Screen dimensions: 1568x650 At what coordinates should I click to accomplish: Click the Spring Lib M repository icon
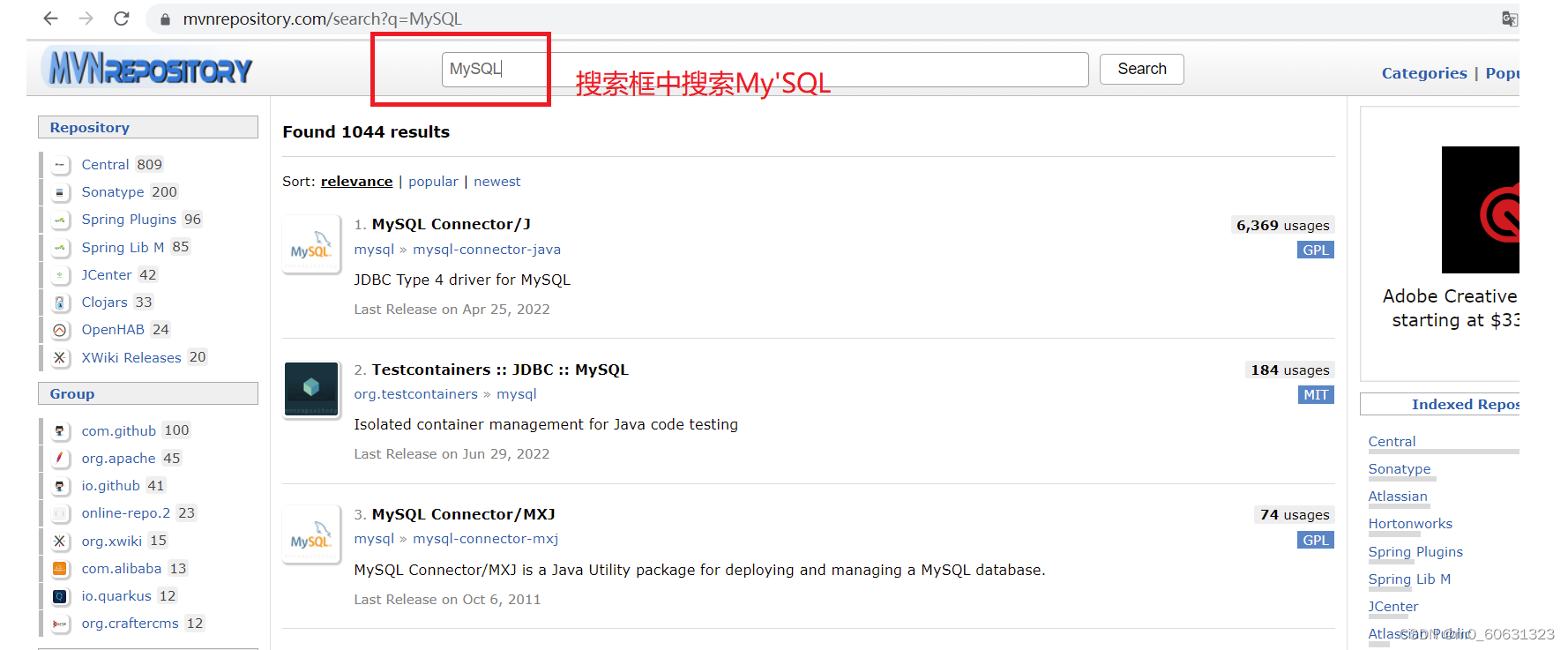pos(60,248)
